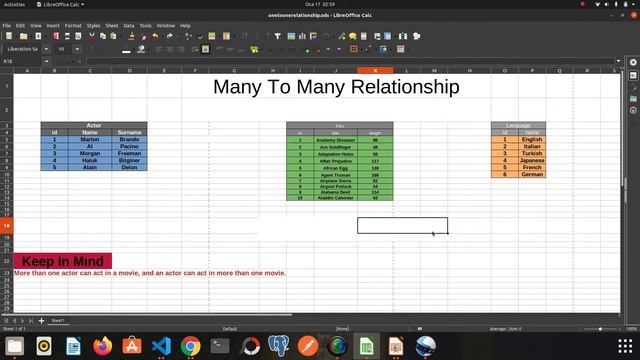Add a new sheet with plus button
Screen dimensions: 640x360
pos(41,321)
